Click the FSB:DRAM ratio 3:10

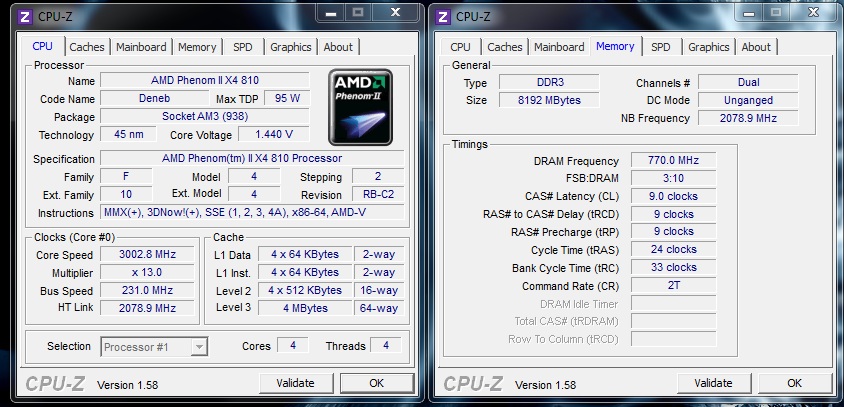673,178
